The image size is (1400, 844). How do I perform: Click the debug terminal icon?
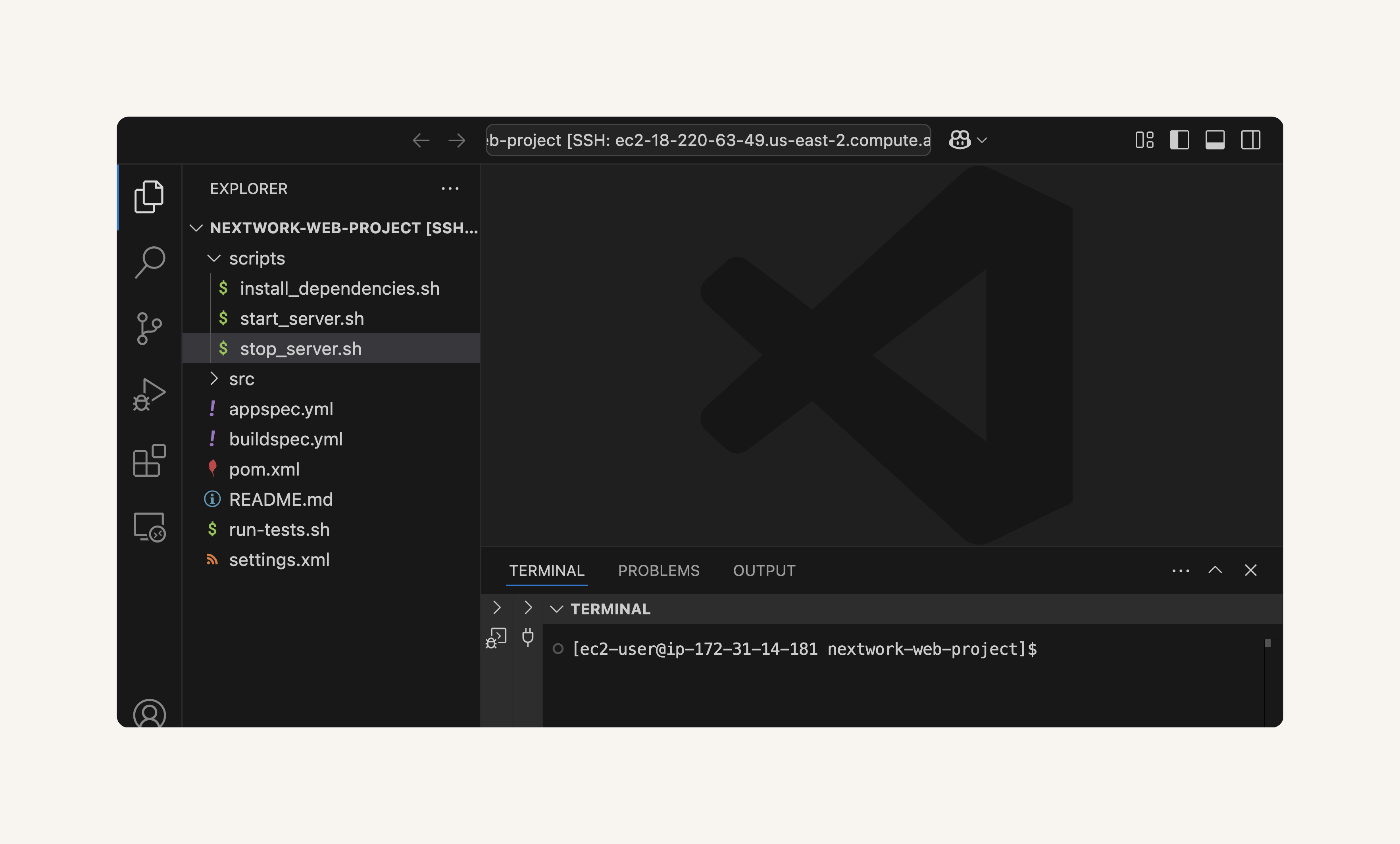(x=496, y=637)
